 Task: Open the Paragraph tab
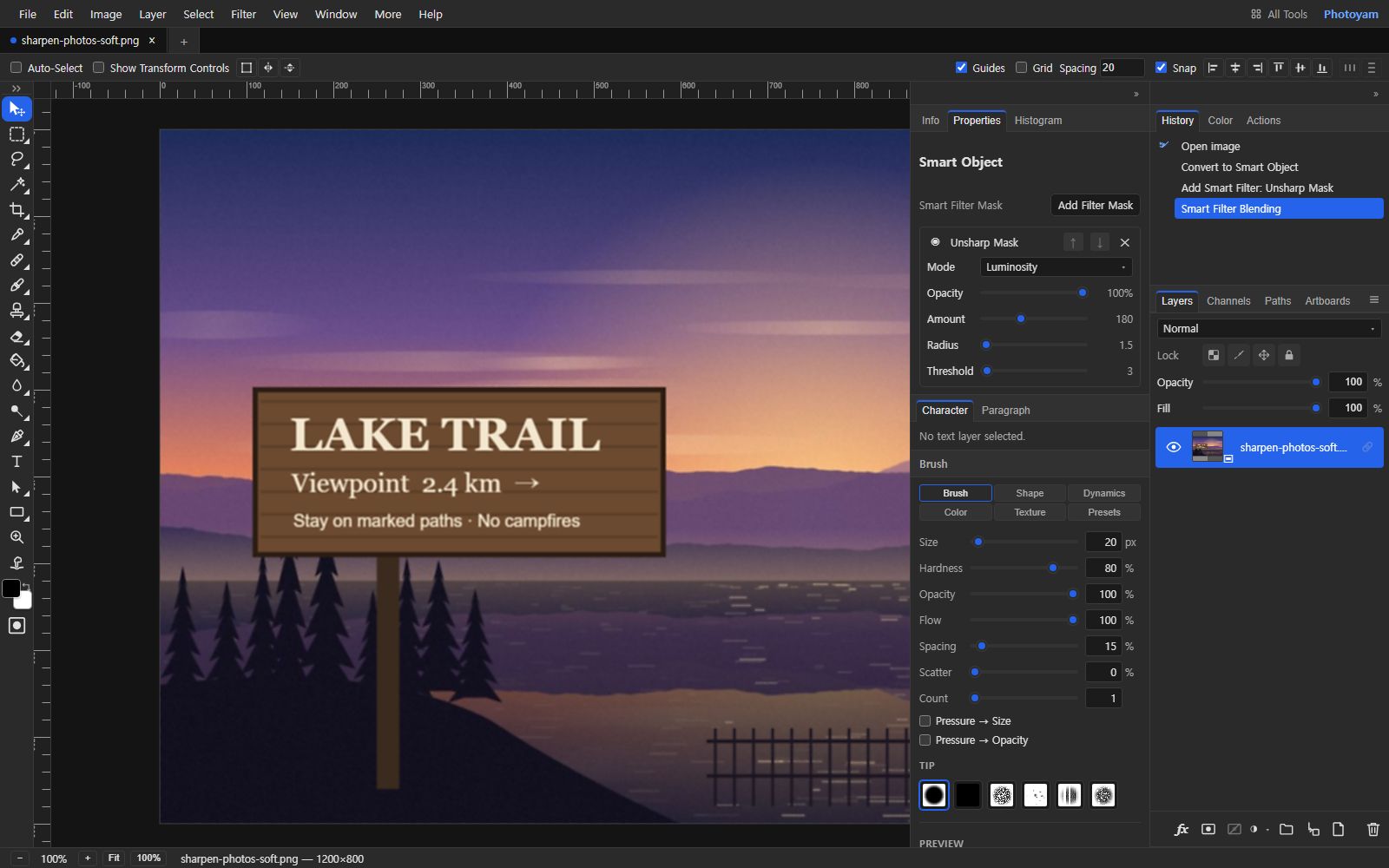[1005, 411]
